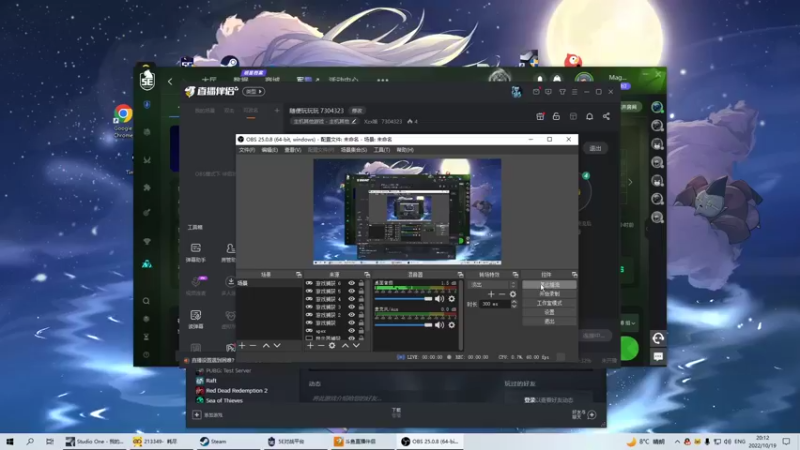Screen dimensions: 800x450
Task: Toggle visibility of game capture 6 source
Action: coord(352,283)
